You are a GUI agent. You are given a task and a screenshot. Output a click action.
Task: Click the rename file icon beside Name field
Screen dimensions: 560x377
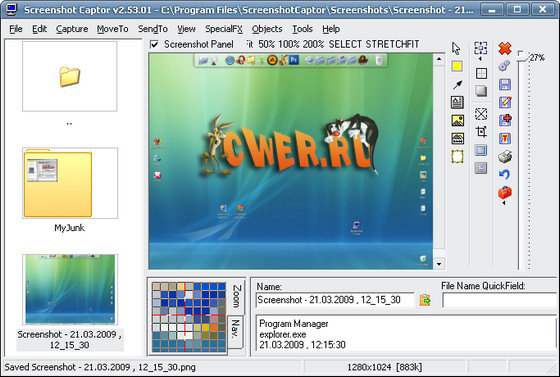[425, 300]
